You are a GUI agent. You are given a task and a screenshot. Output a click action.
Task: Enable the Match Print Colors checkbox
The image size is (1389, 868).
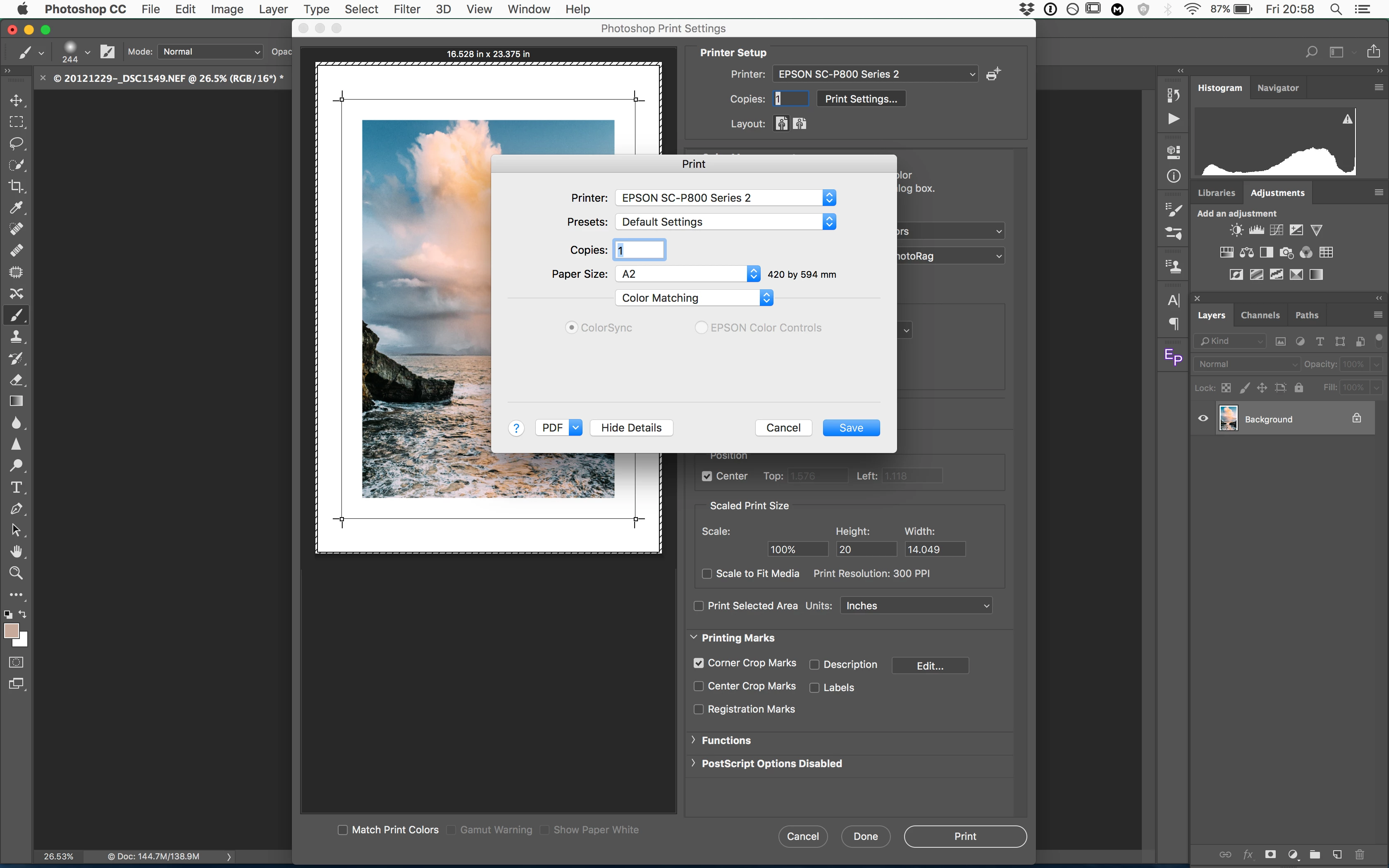[x=343, y=830]
